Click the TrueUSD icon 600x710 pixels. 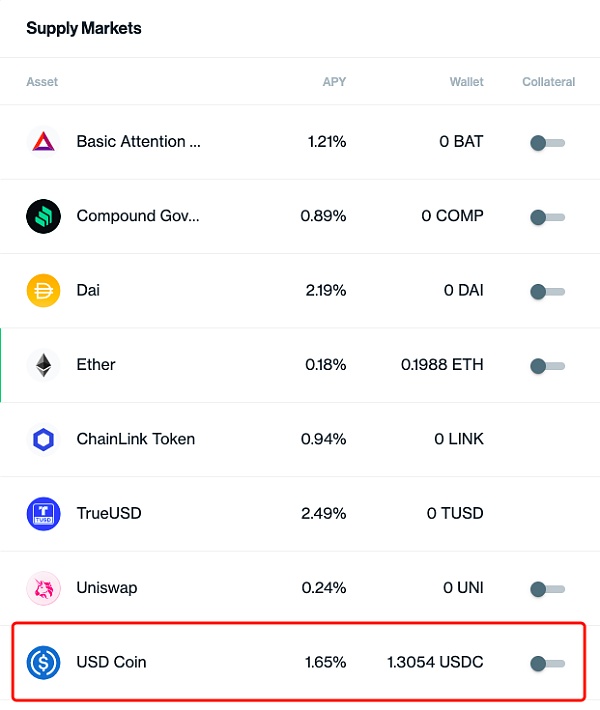[43, 513]
